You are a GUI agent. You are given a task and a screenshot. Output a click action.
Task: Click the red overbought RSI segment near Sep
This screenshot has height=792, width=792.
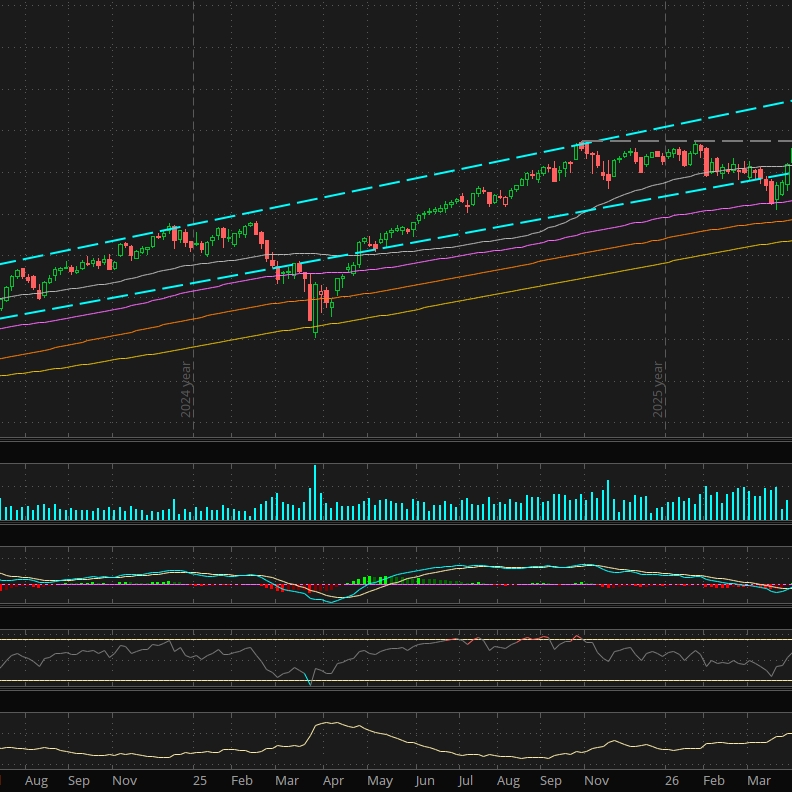pos(534,638)
